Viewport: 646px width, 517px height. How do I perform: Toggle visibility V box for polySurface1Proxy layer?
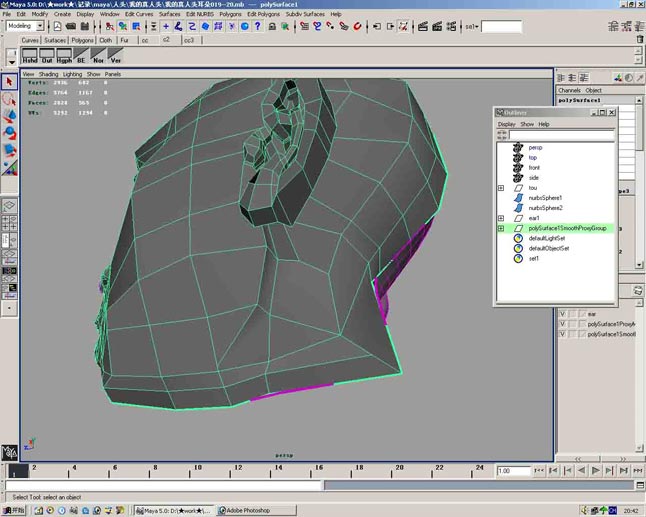click(563, 324)
